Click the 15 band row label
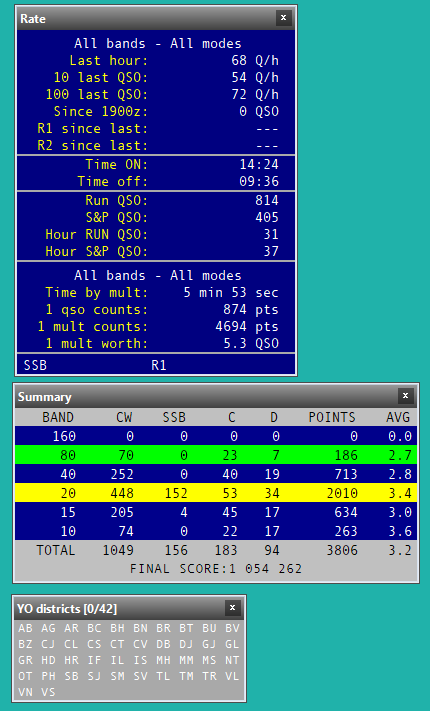Viewport: 430px width, 711px height. [x=68, y=512]
